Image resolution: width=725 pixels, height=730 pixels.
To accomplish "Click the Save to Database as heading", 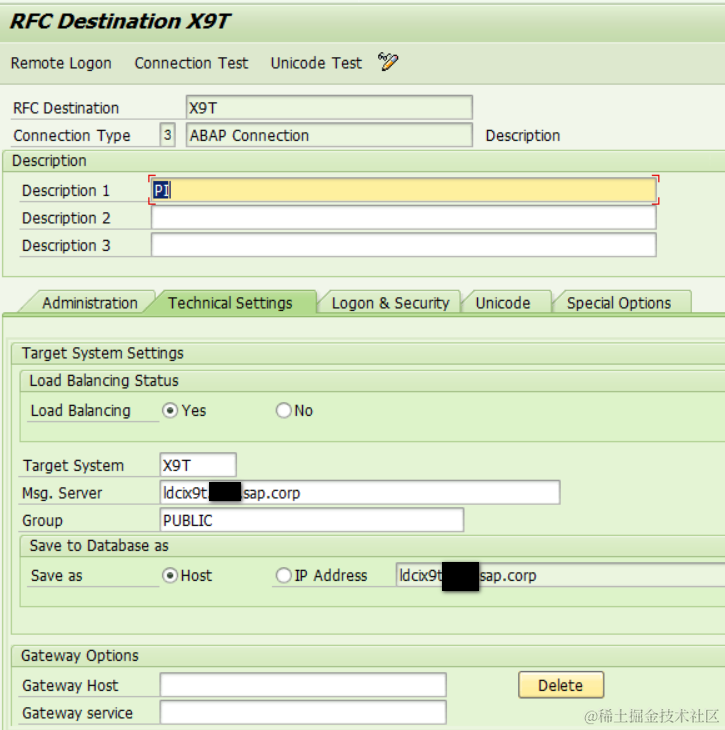I will 99,545.
